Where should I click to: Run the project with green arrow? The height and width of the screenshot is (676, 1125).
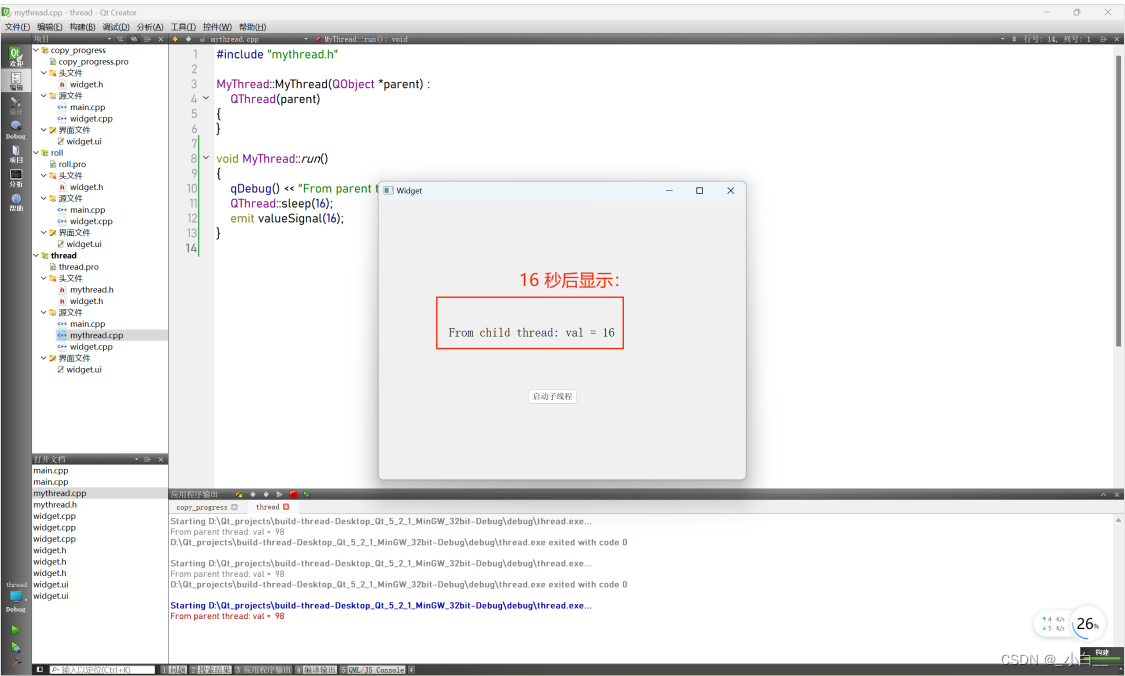tap(15, 630)
